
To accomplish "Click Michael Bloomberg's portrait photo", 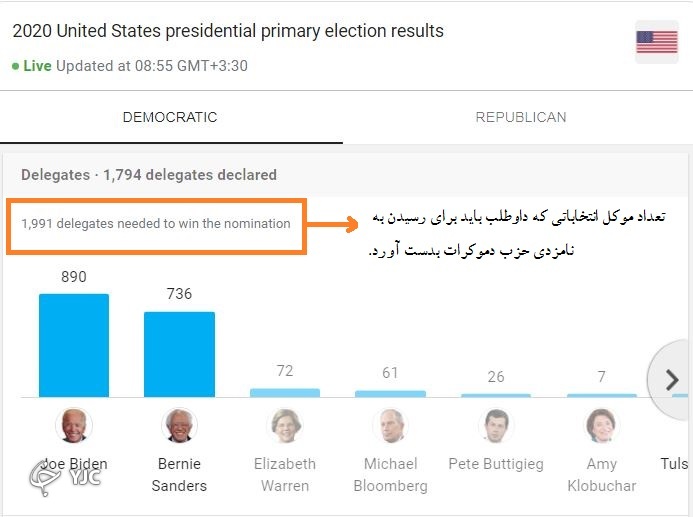I will coord(390,425).
